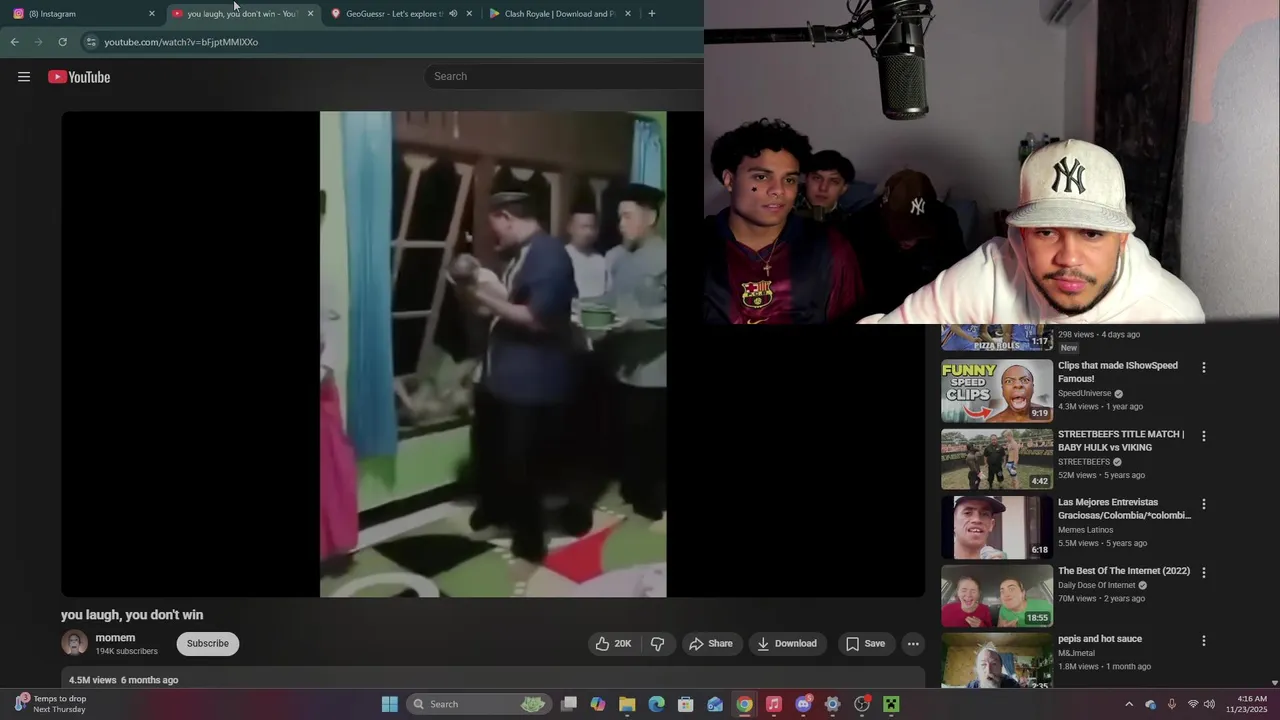Switch to the Instagram tab
1280x720 pixels.
pos(85,14)
